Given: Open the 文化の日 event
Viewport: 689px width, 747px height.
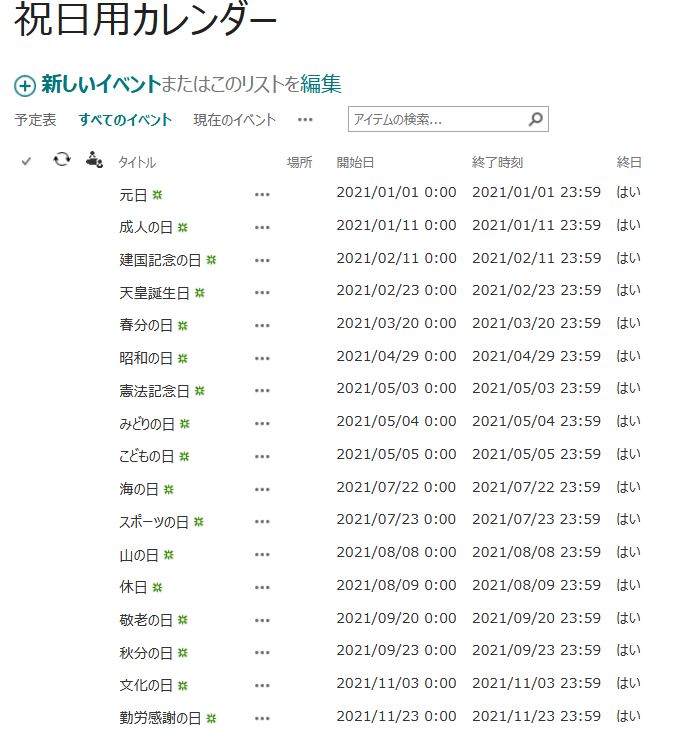Looking at the screenshot, I should click(146, 686).
